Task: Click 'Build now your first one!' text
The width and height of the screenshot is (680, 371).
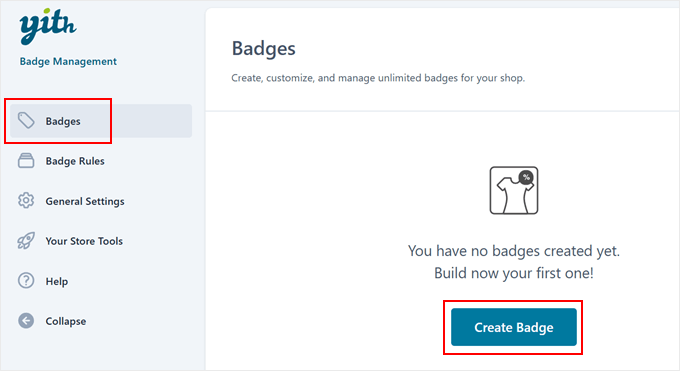Action: 514,273
